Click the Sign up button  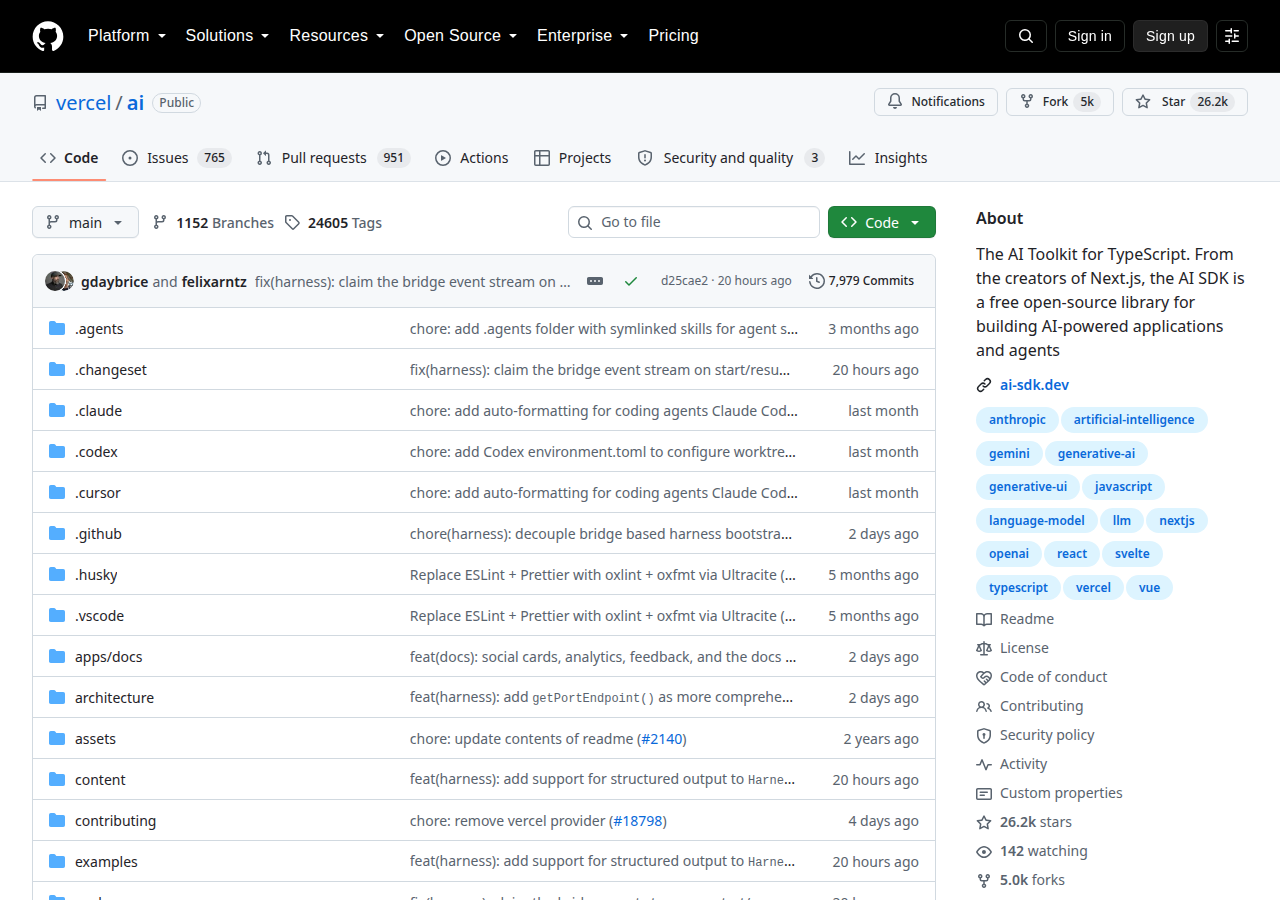pyautogui.click(x=1170, y=36)
